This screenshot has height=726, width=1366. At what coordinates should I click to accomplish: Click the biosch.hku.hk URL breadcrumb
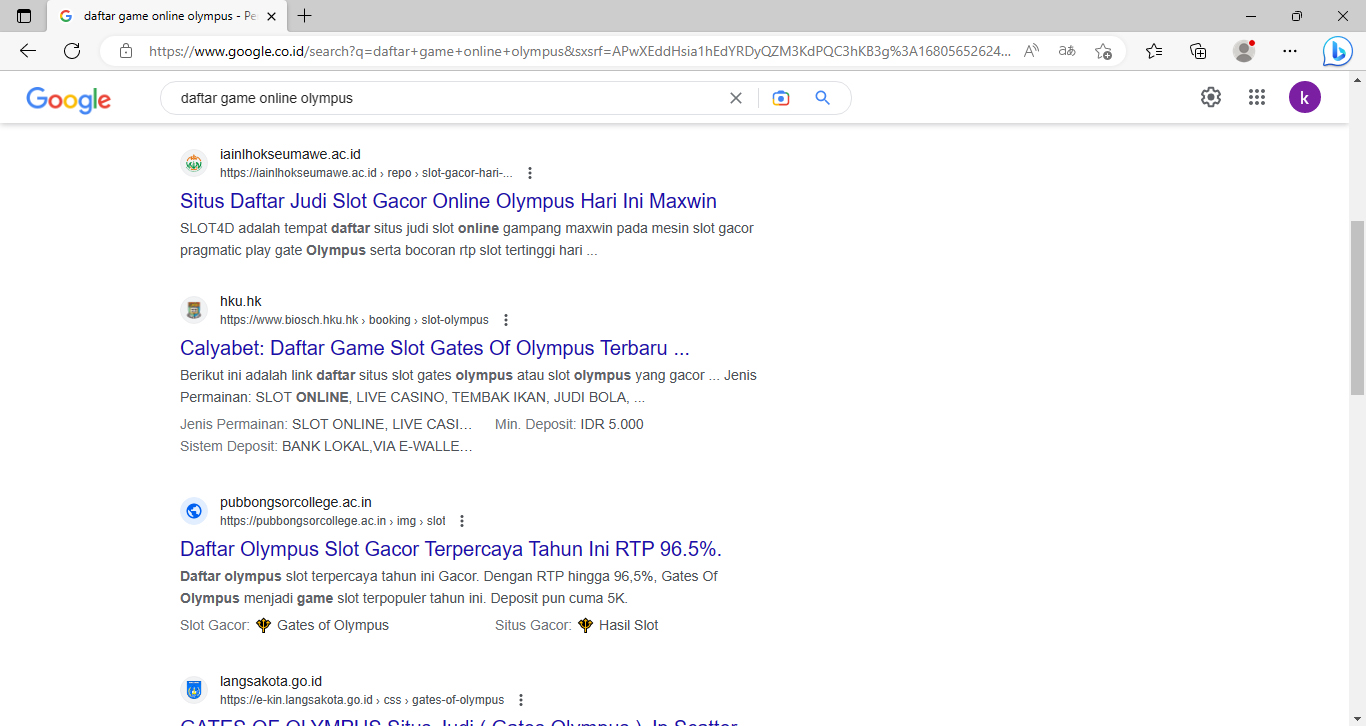[354, 320]
